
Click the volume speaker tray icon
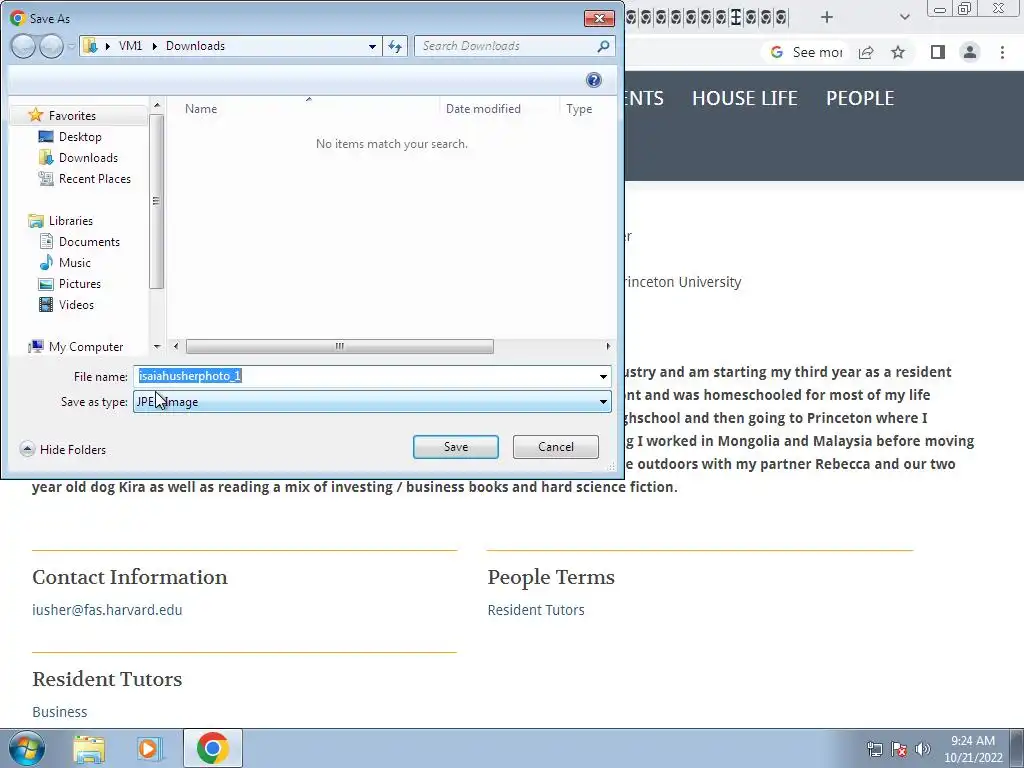click(x=923, y=749)
